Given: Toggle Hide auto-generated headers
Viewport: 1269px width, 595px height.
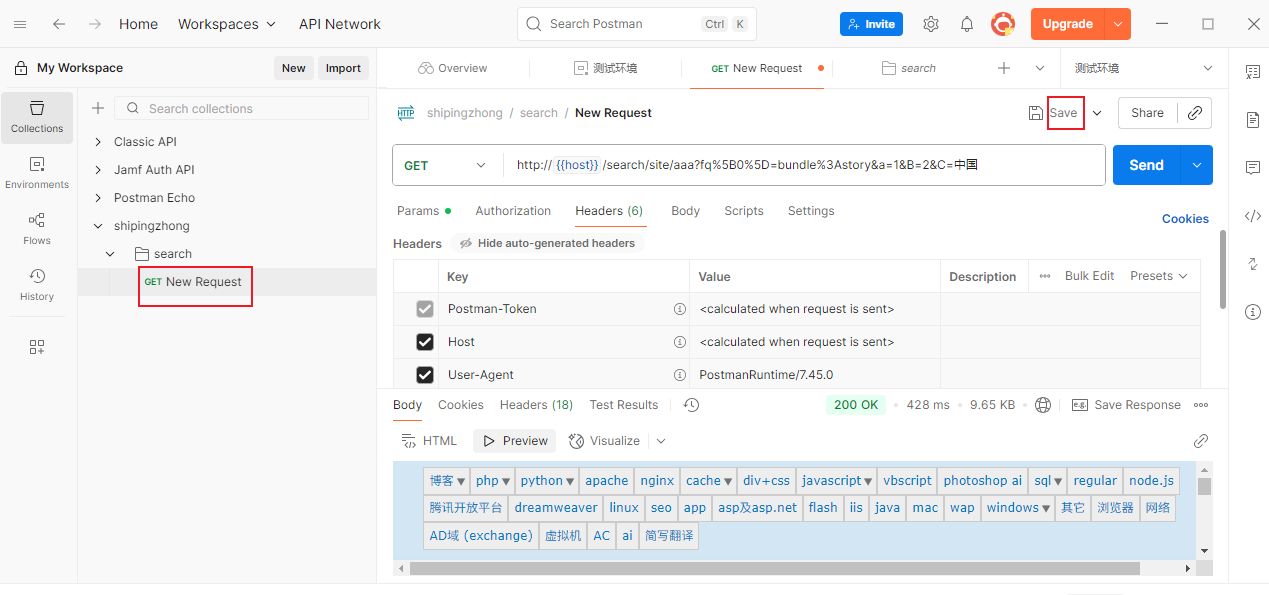Looking at the screenshot, I should pos(546,243).
